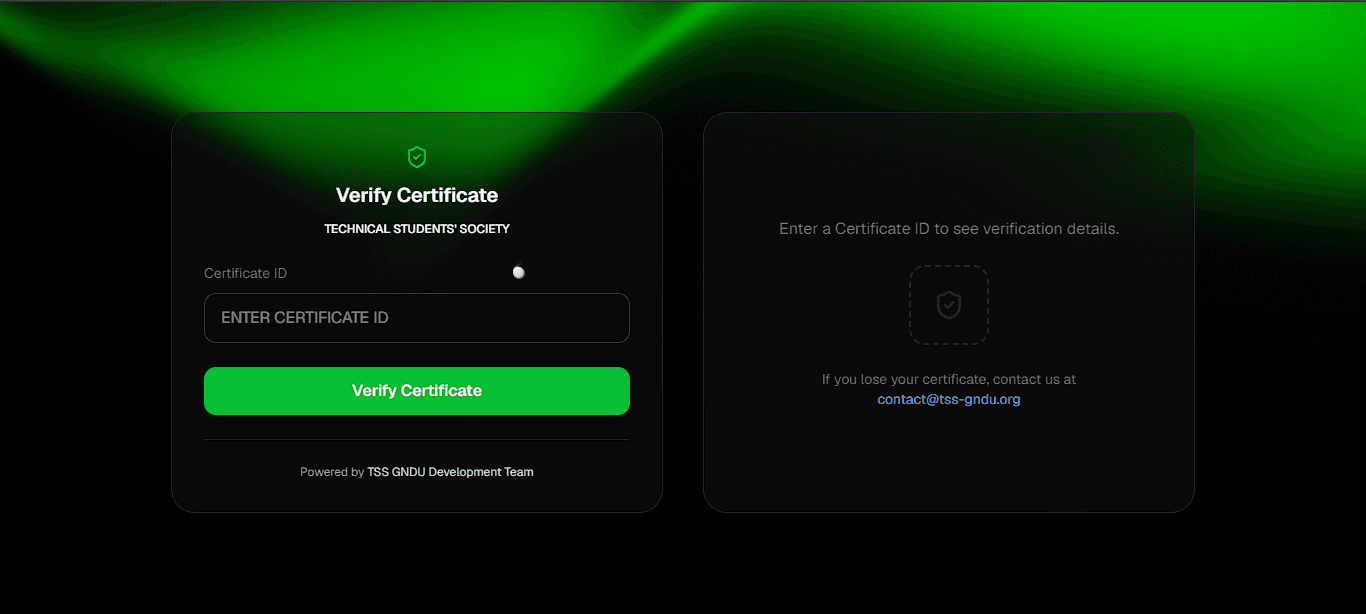Image resolution: width=1366 pixels, height=614 pixels.
Task: Click the 'If you lose your certificate' text
Action: 949,380
